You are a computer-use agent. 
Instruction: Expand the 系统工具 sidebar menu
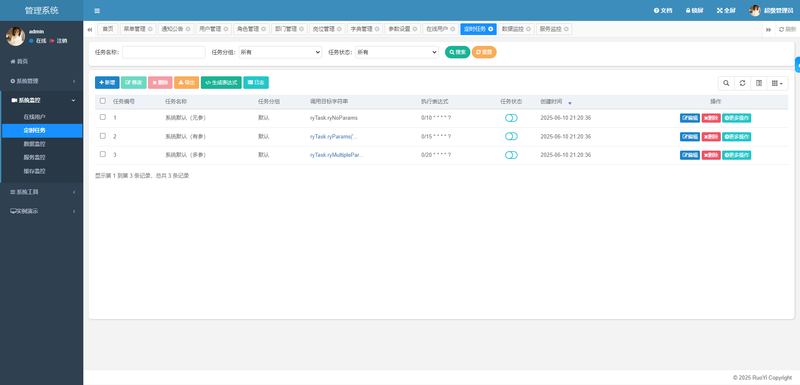tap(41, 192)
